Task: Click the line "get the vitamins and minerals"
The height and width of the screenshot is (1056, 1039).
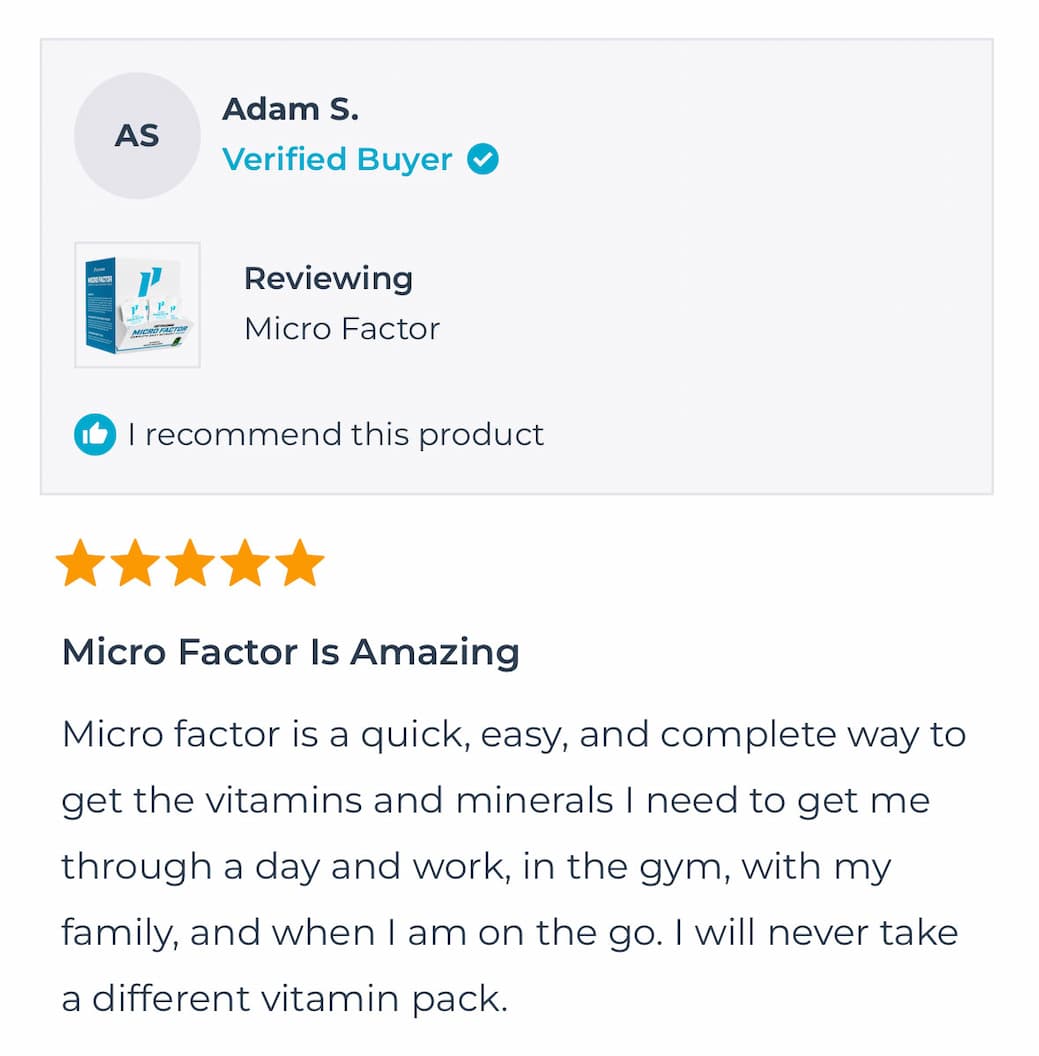Action: [x=496, y=801]
